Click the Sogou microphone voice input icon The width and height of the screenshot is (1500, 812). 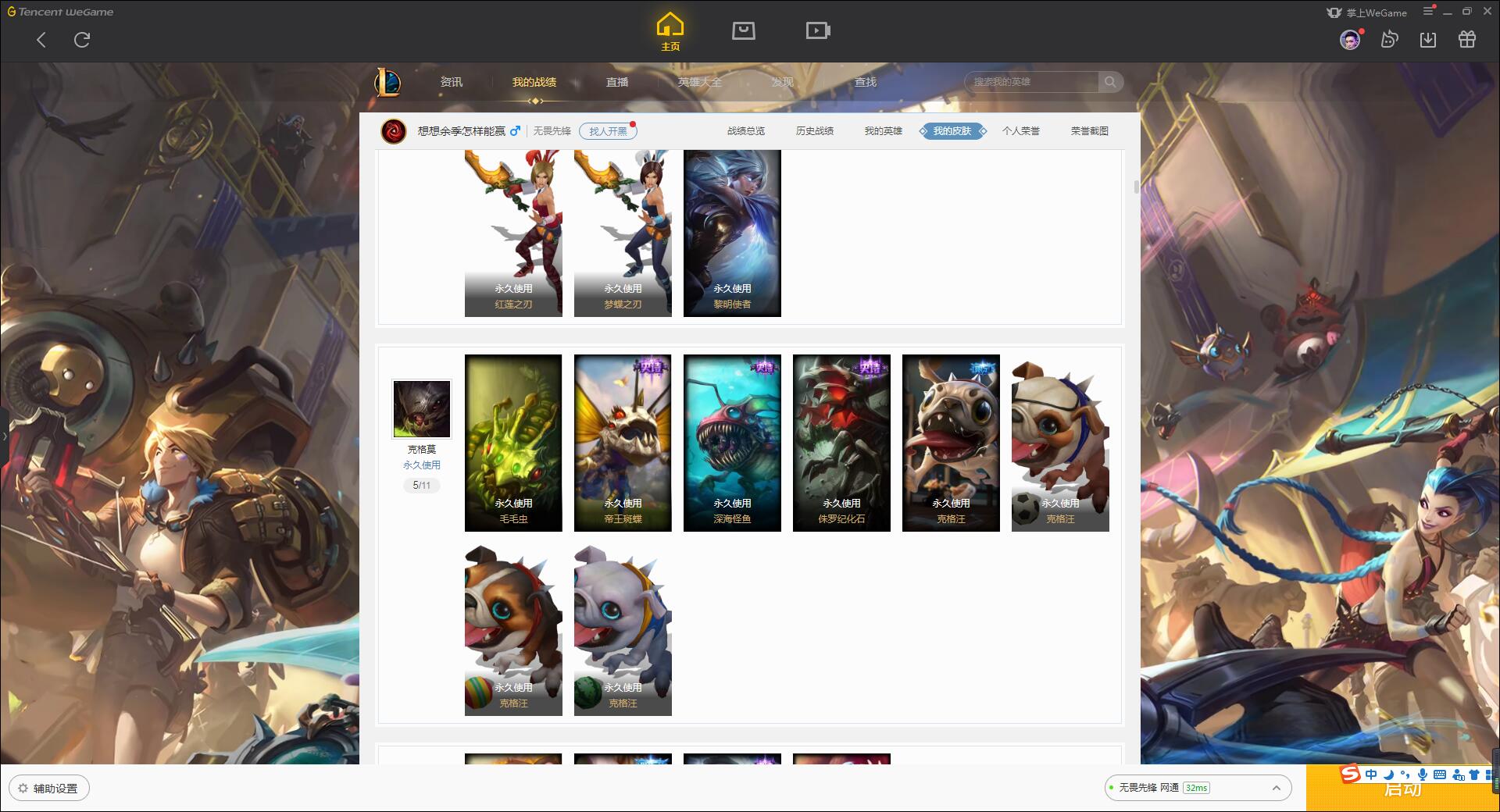point(1423,775)
